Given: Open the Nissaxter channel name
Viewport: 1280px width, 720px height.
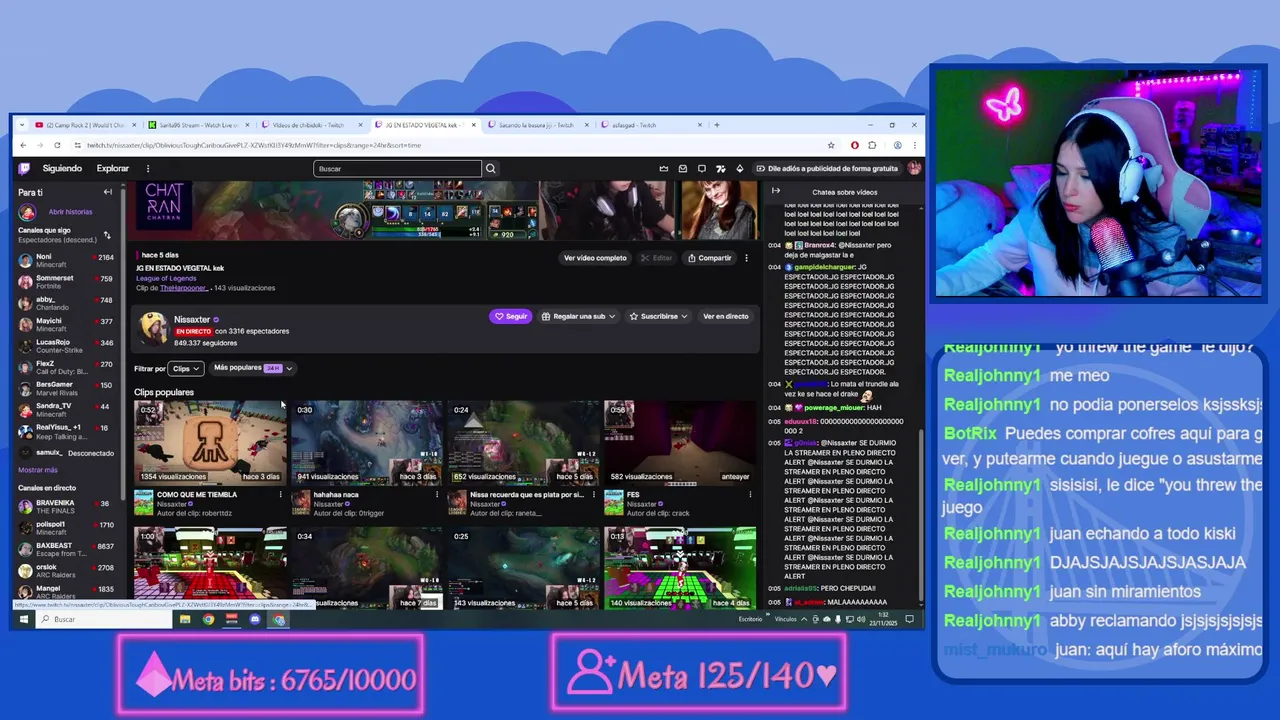Looking at the screenshot, I should pyautogui.click(x=192, y=320).
